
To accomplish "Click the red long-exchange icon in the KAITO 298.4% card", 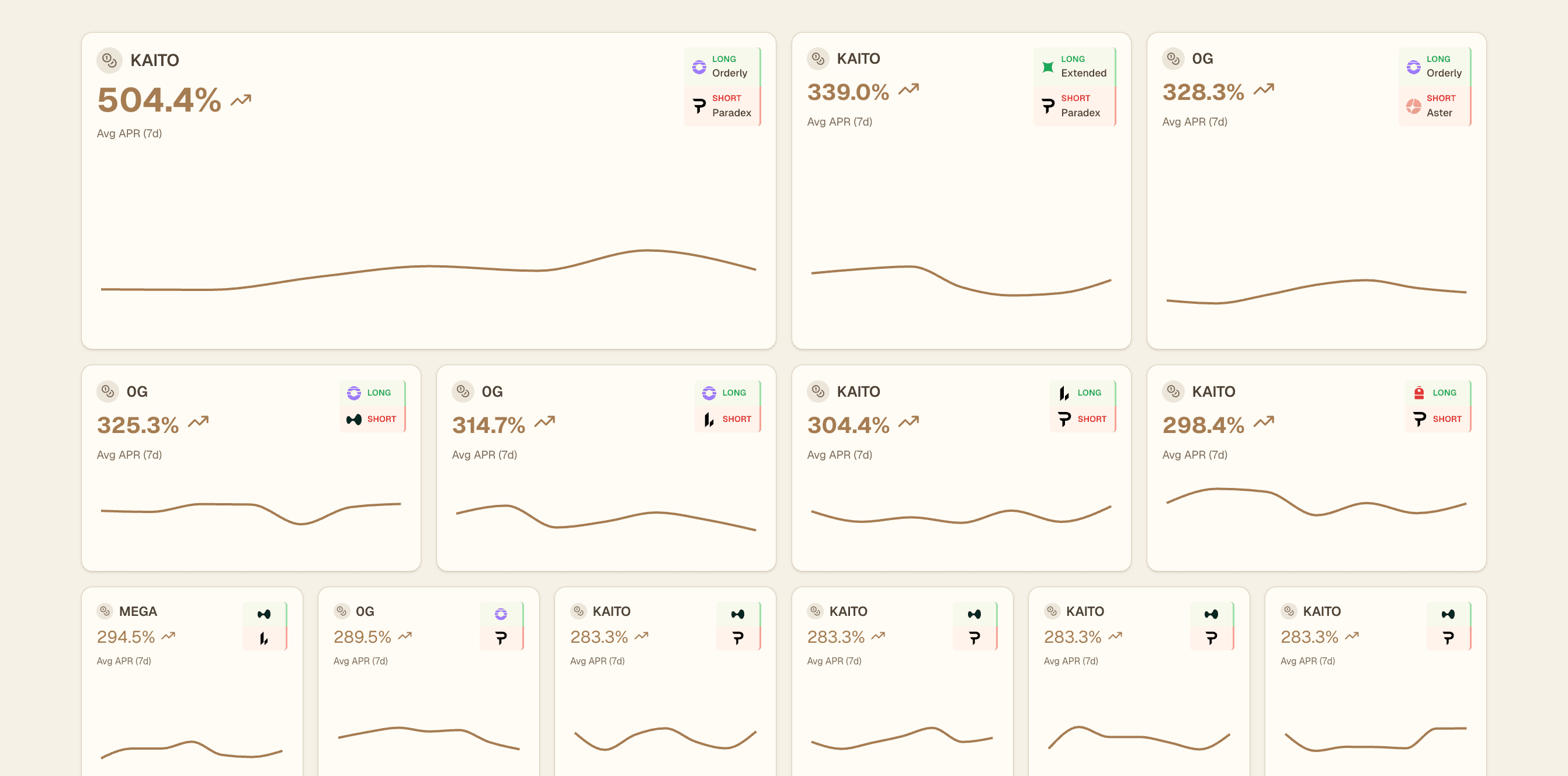I will [x=1419, y=393].
